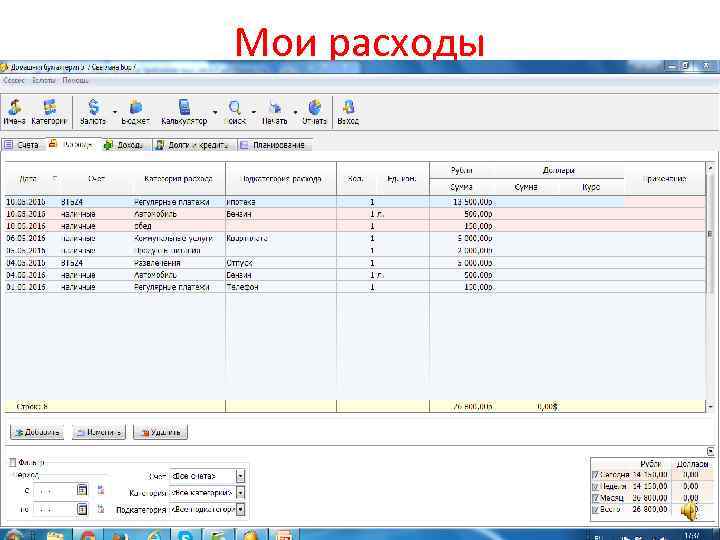This screenshot has width=720, height=540.
Task: Click the Windows Start button
Action: click(x=13, y=534)
